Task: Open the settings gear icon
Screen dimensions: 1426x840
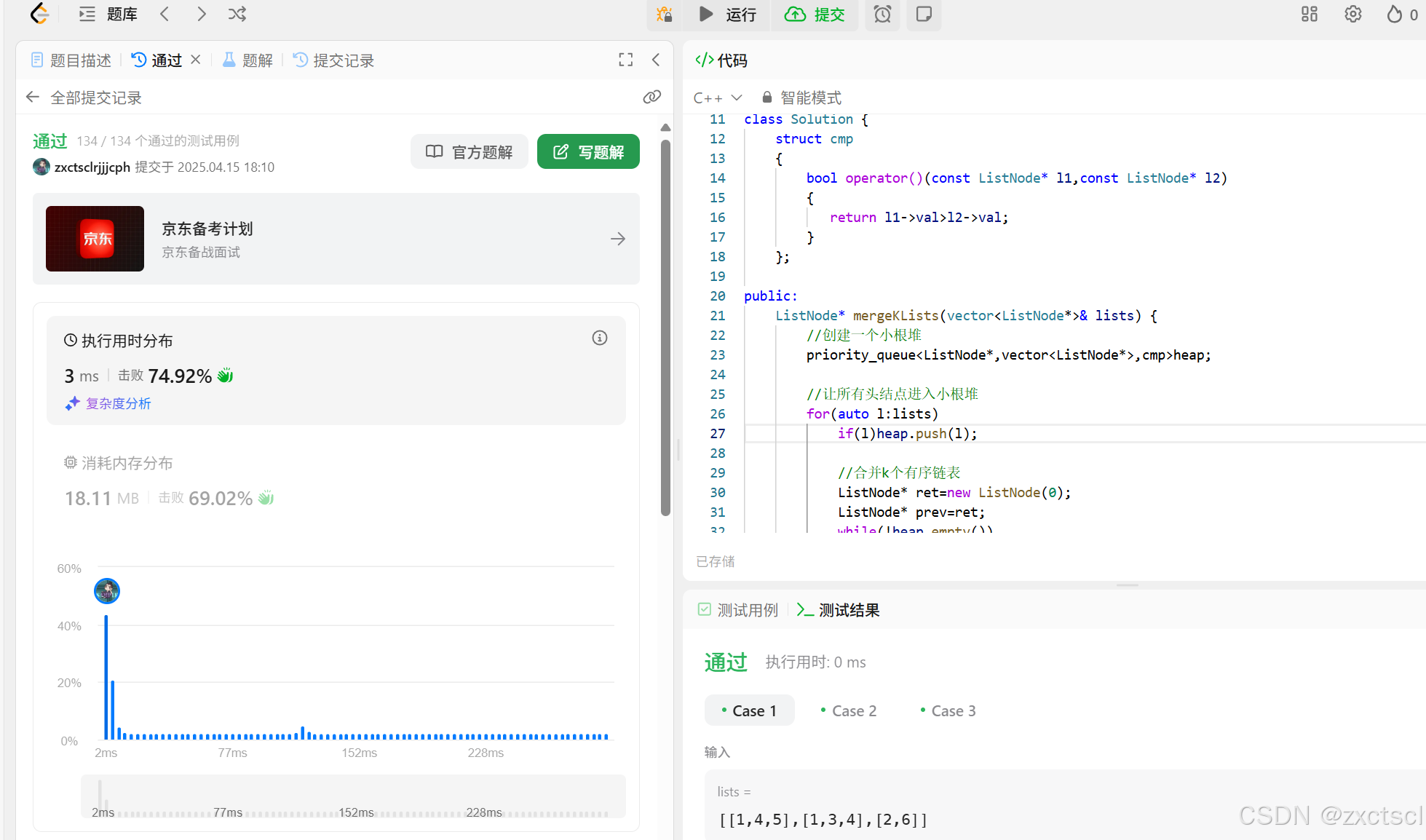Action: 1352,14
